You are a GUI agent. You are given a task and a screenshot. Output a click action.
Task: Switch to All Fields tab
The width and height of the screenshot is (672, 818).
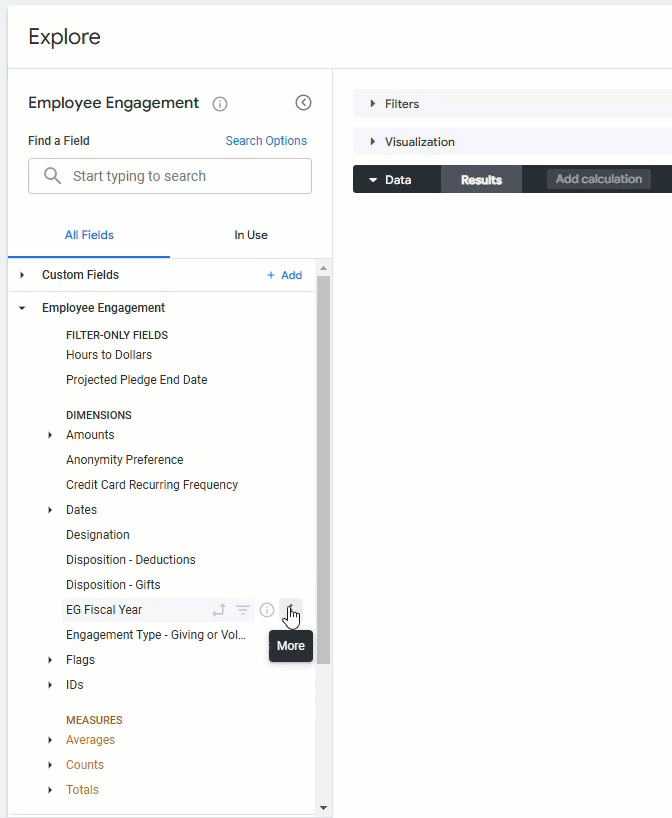click(89, 235)
